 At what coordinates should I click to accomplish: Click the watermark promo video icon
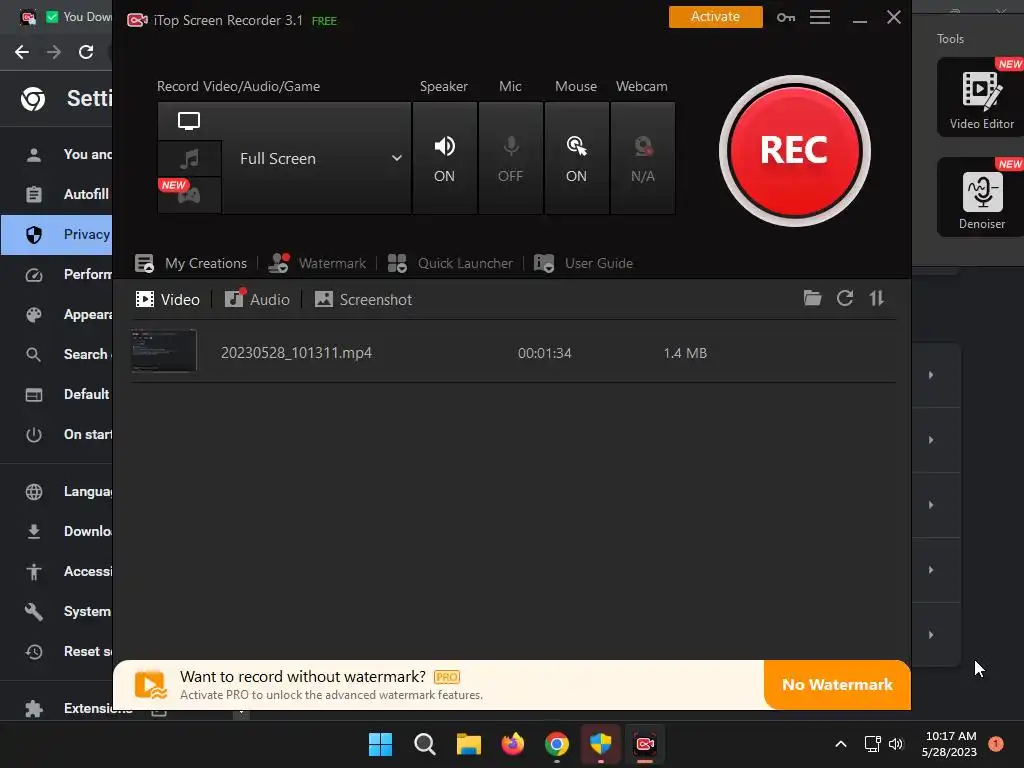click(x=150, y=685)
